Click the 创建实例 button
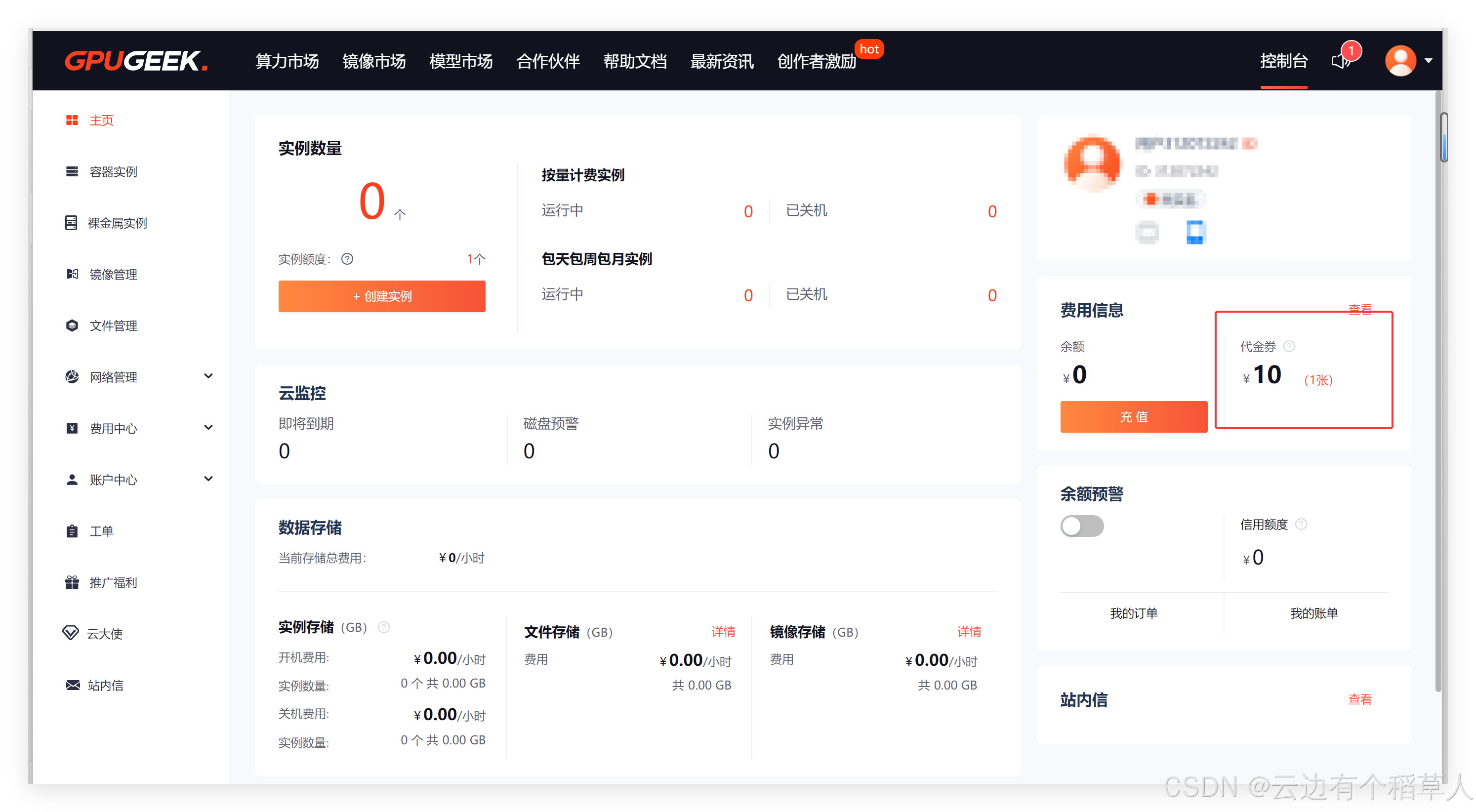Screen dimensions: 1476x812 click(x=382, y=296)
